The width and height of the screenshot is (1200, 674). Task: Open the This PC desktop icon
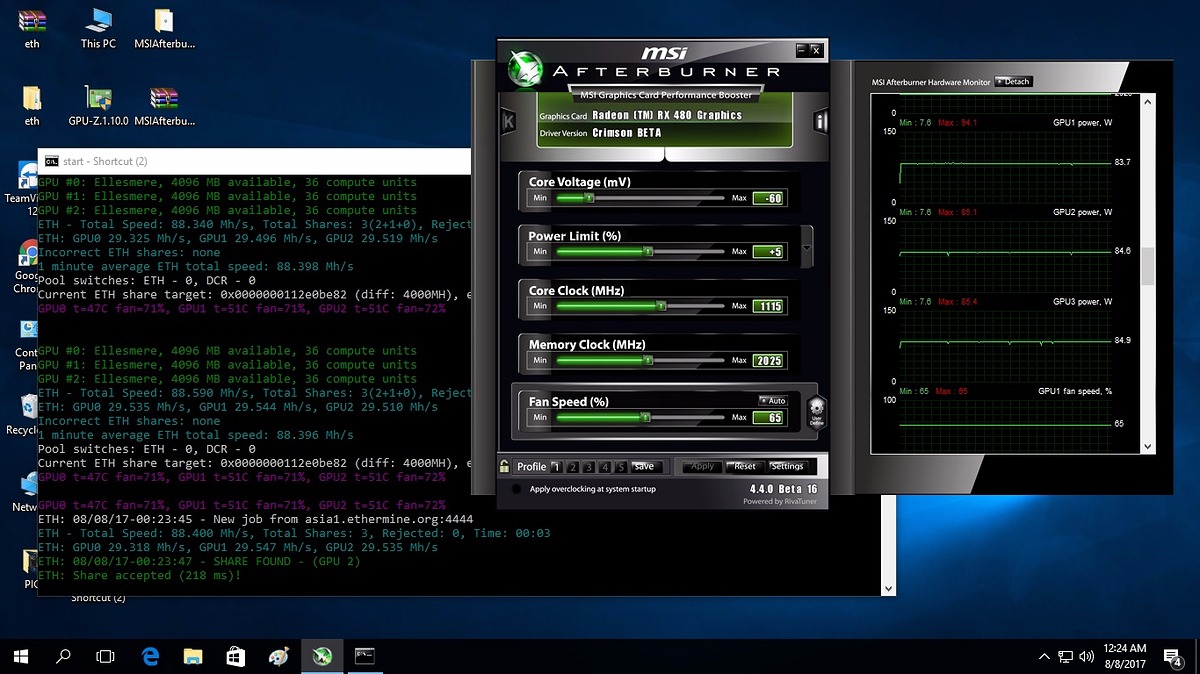(x=98, y=29)
